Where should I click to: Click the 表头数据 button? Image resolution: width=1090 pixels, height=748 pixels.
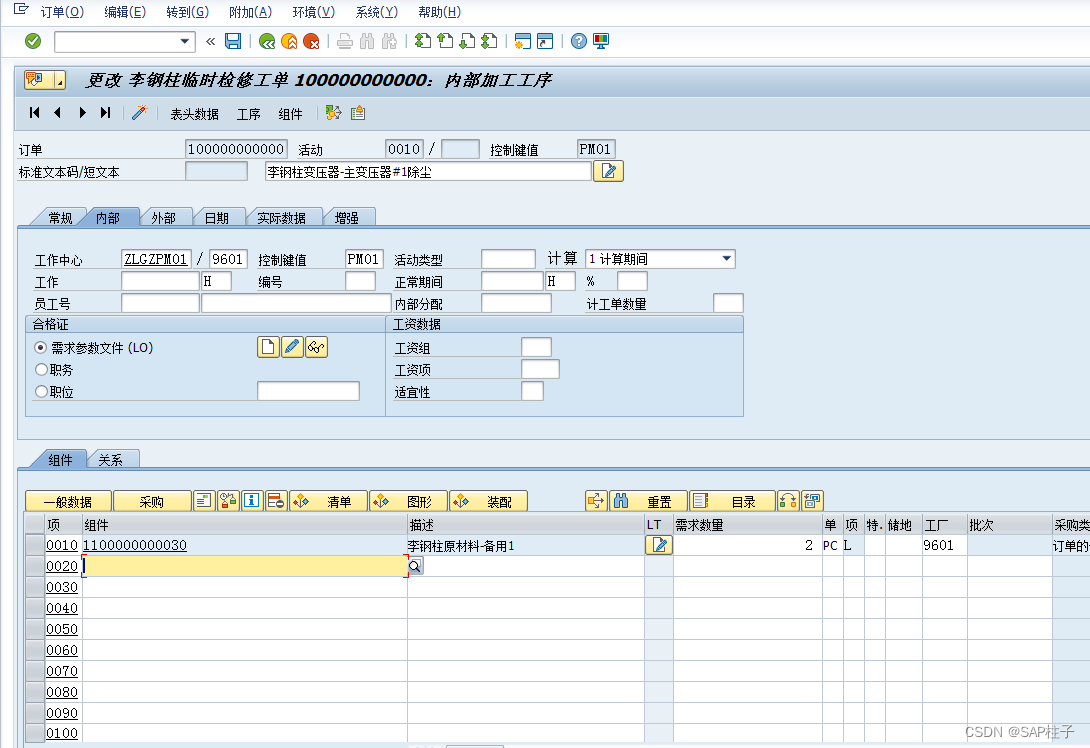pos(195,114)
